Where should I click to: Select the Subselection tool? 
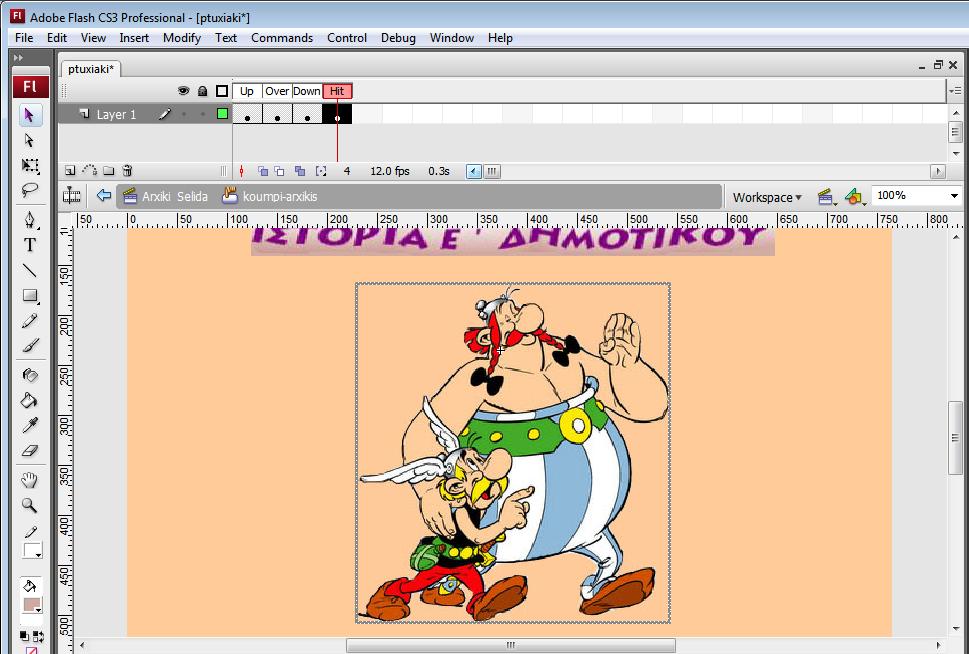29,140
